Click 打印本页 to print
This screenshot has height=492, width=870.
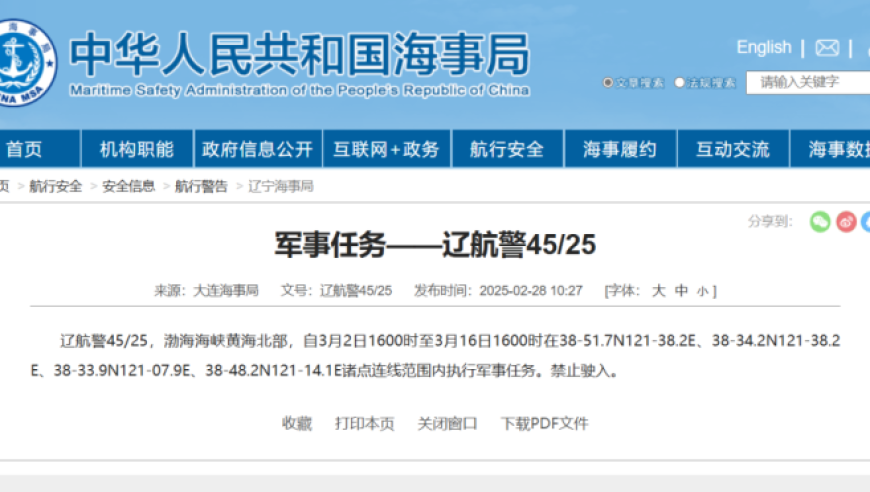click(x=365, y=424)
